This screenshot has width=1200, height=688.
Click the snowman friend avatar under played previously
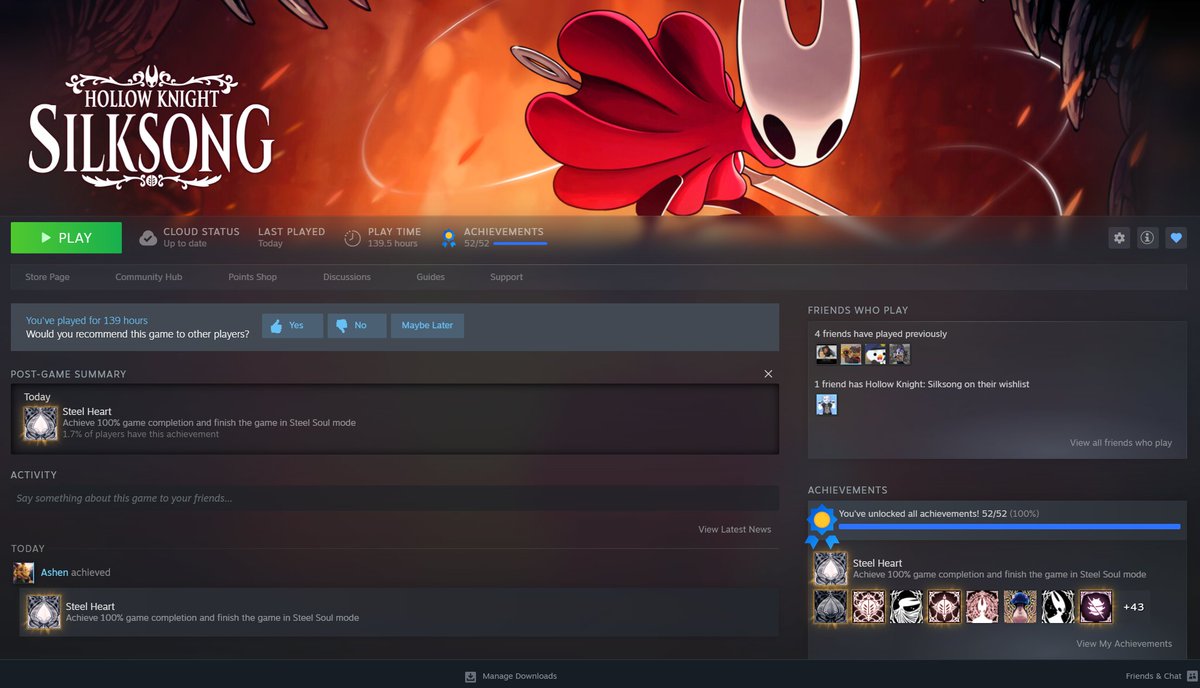[x=875, y=354]
